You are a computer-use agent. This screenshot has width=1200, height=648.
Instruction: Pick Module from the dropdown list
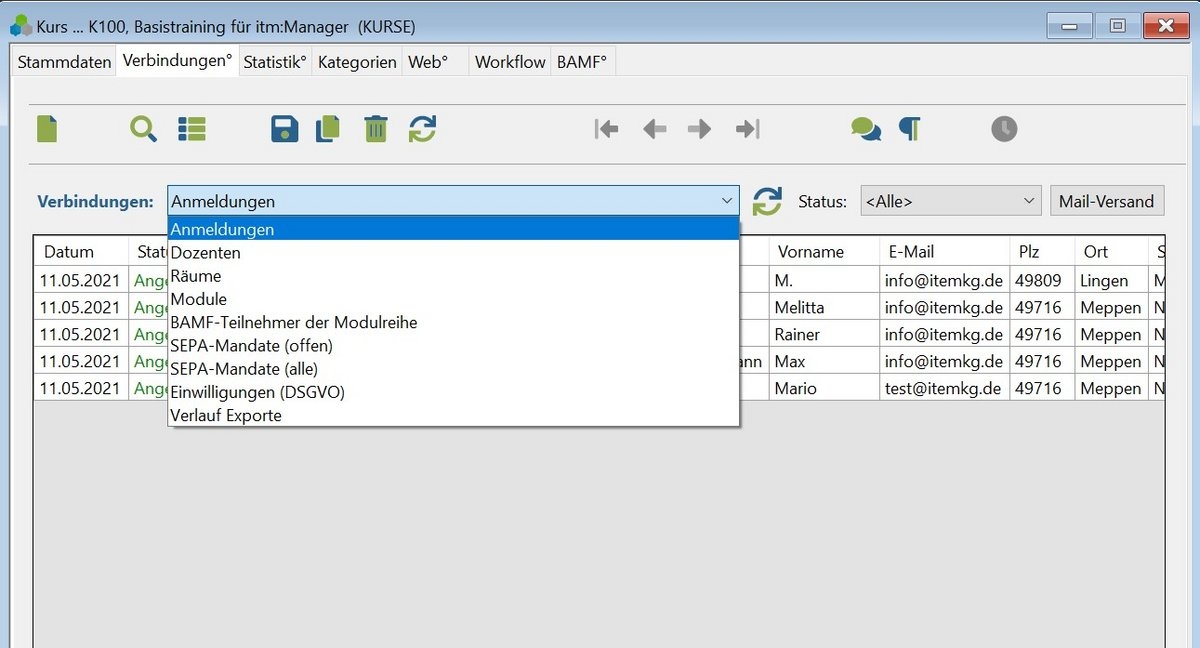coord(454,299)
